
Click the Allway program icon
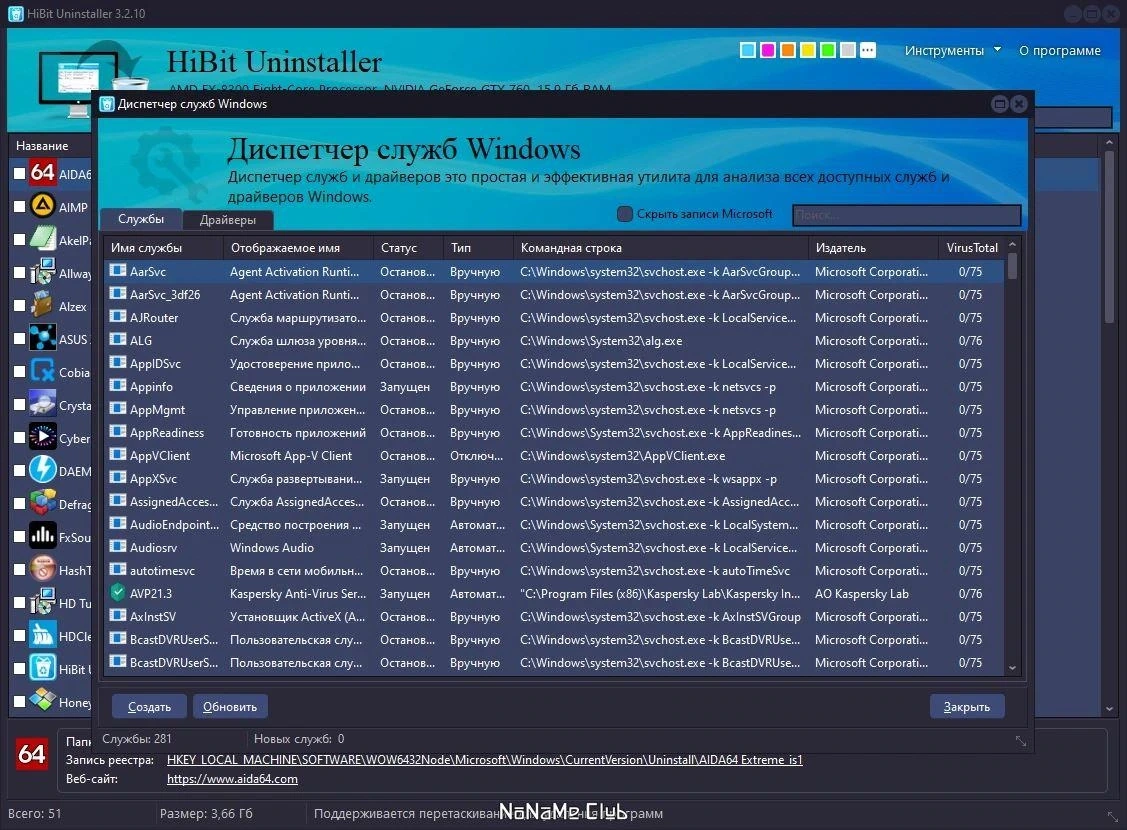(x=42, y=272)
